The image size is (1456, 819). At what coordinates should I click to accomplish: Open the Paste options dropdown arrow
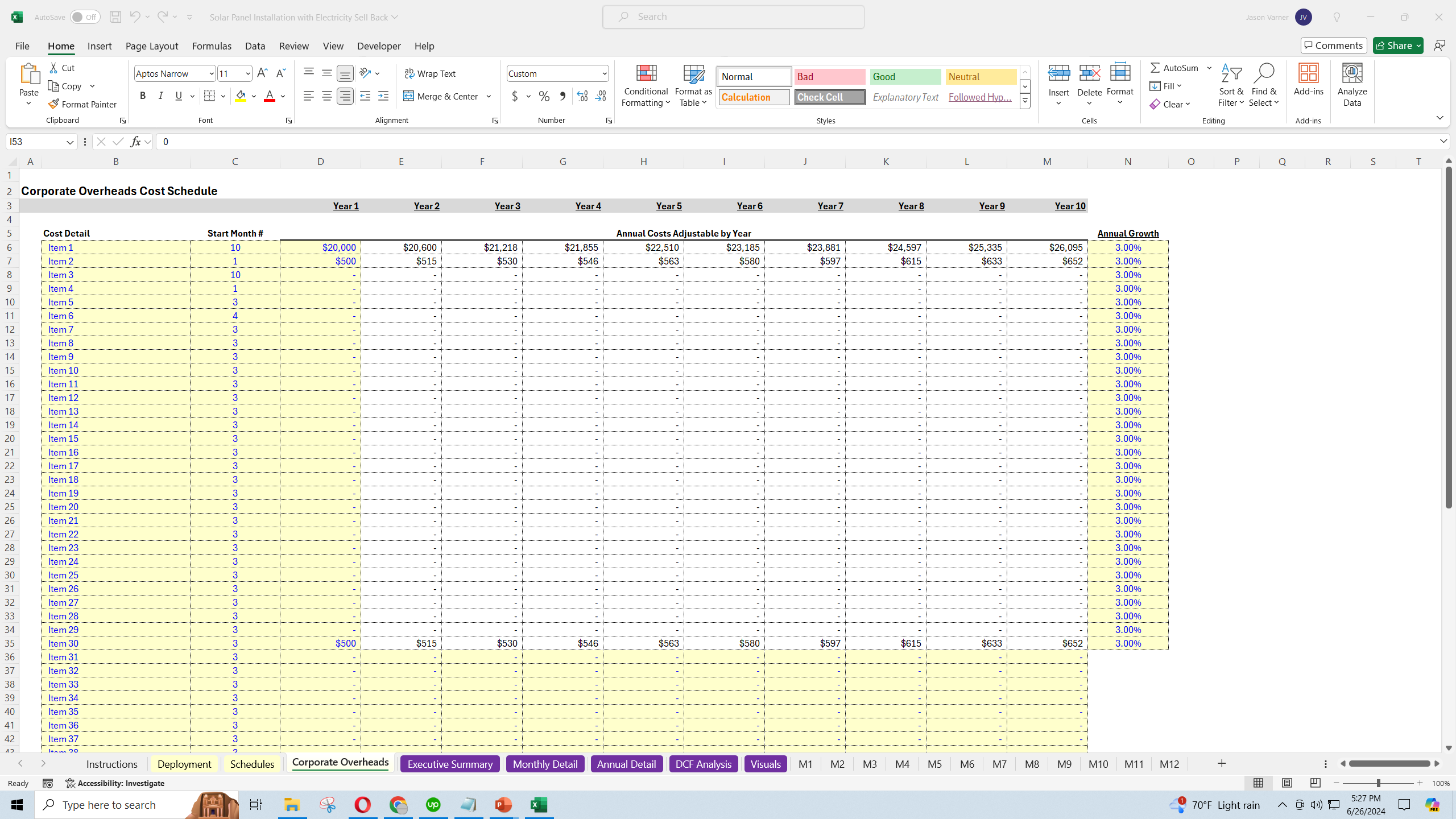click(x=28, y=104)
